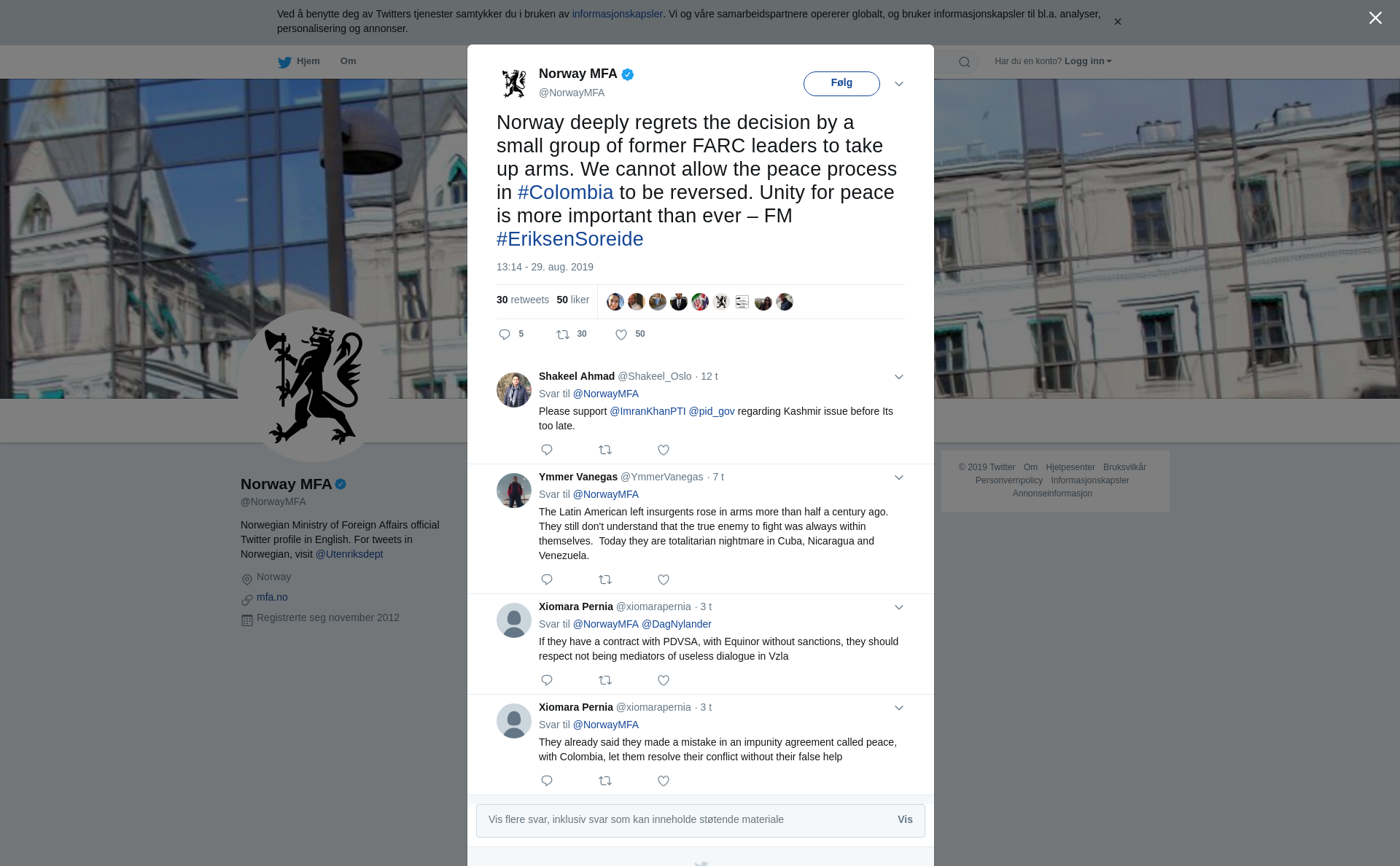Image resolution: width=1400 pixels, height=866 pixels.
Task: Click the search magnifier icon
Action: [x=964, y=62]
